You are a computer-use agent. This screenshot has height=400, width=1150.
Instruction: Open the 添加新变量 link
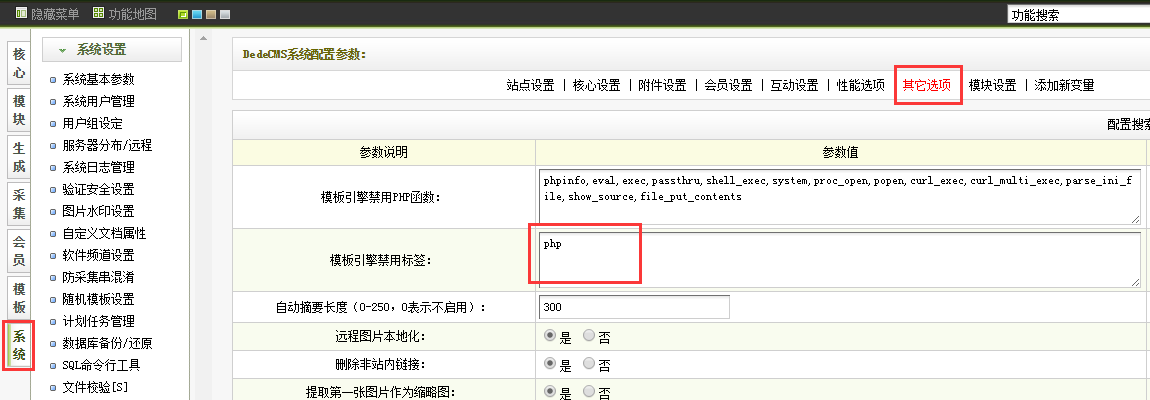1064,85
